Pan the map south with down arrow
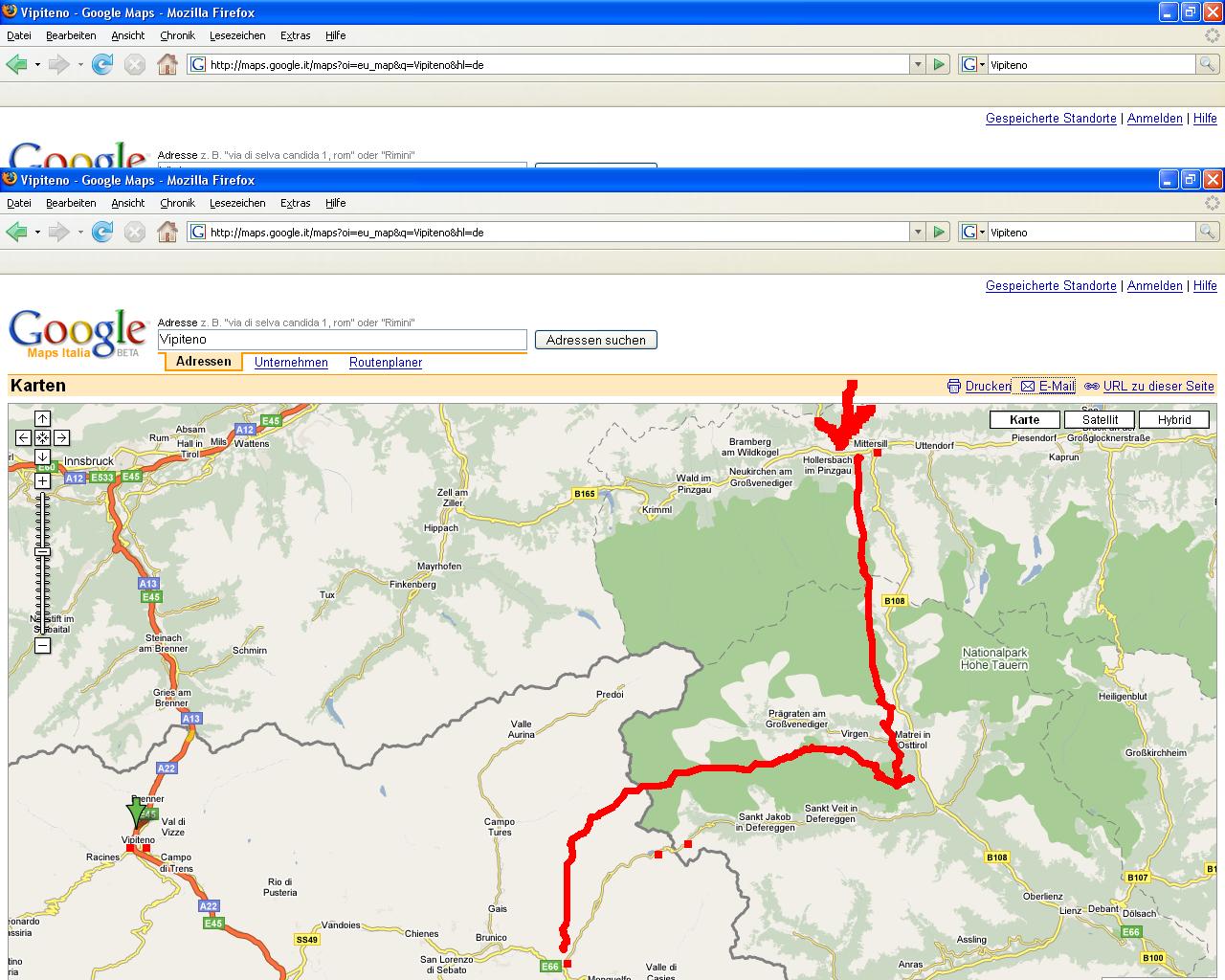Screen dimensions: 1225x980 [x=42, y=457]
